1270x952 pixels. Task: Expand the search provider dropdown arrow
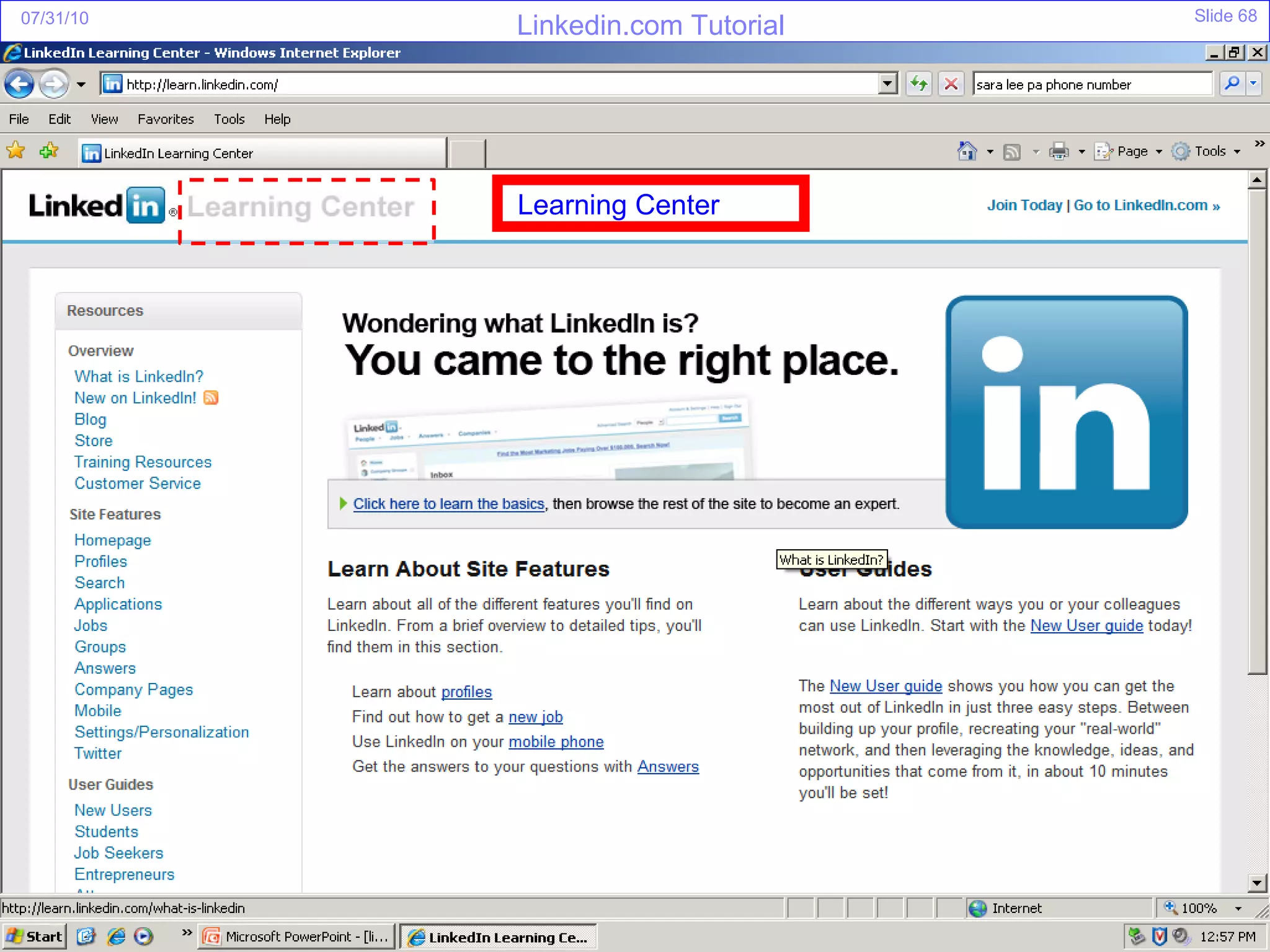[x=1253, y=84]
